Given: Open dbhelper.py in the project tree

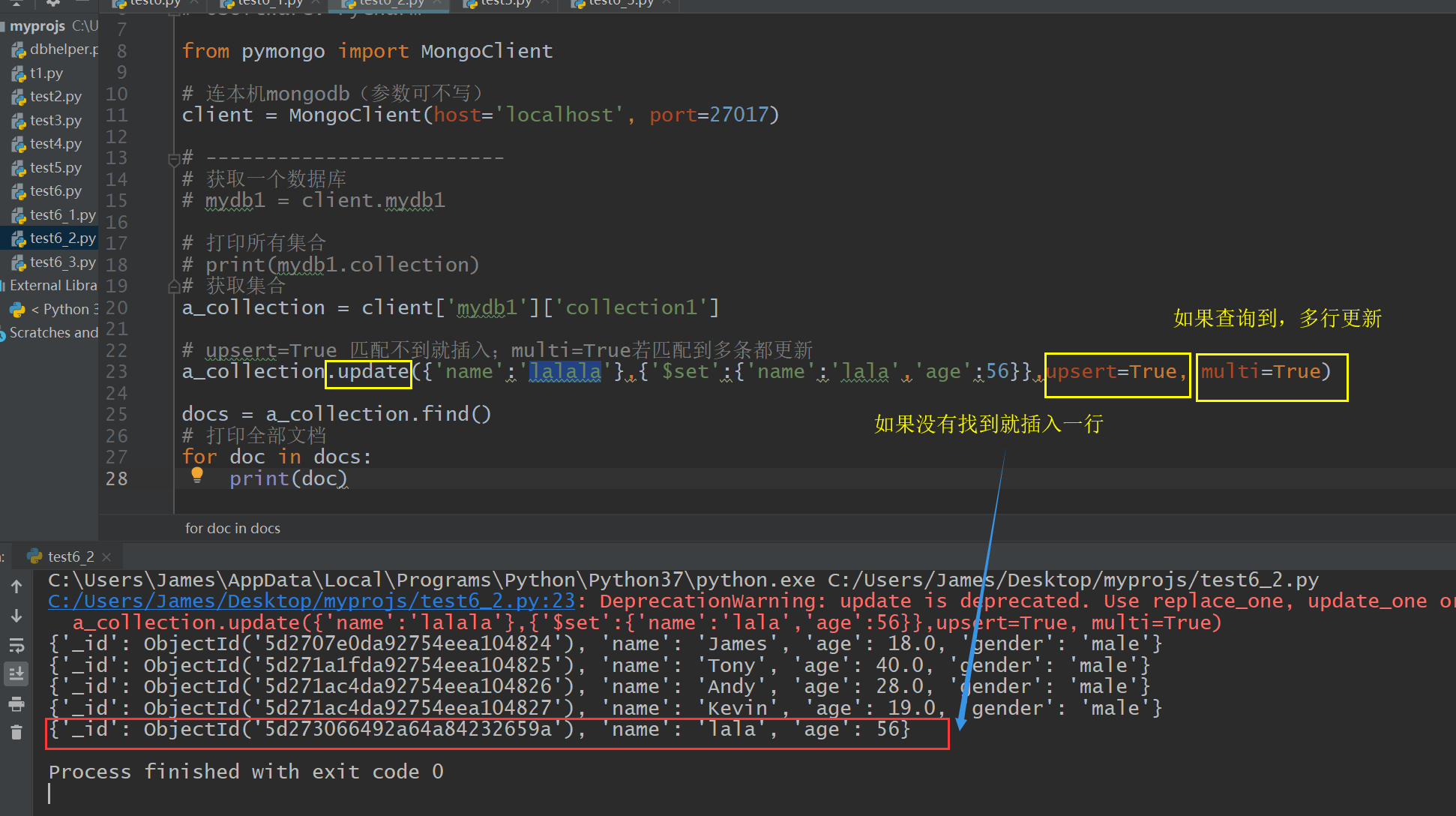Looking at the screenshot, I should click(x=63, y=49).
